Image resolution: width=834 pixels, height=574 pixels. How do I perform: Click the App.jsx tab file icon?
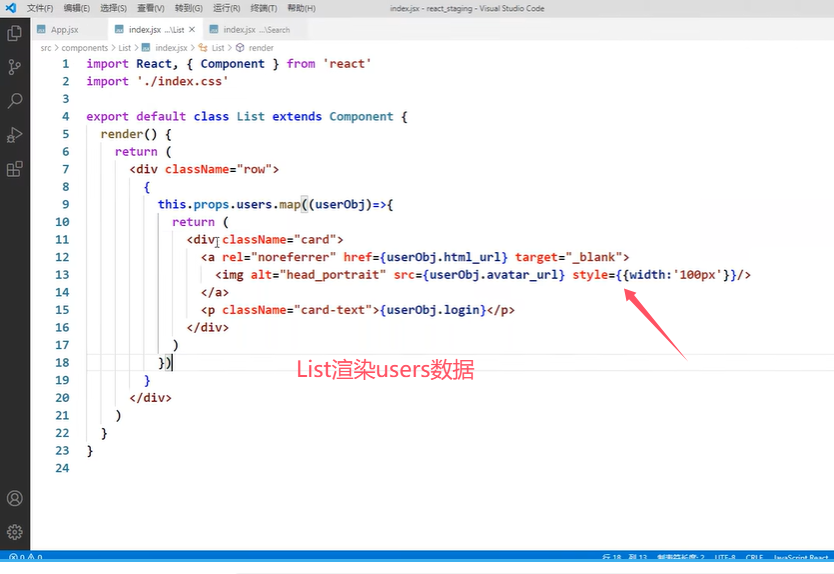41,30
